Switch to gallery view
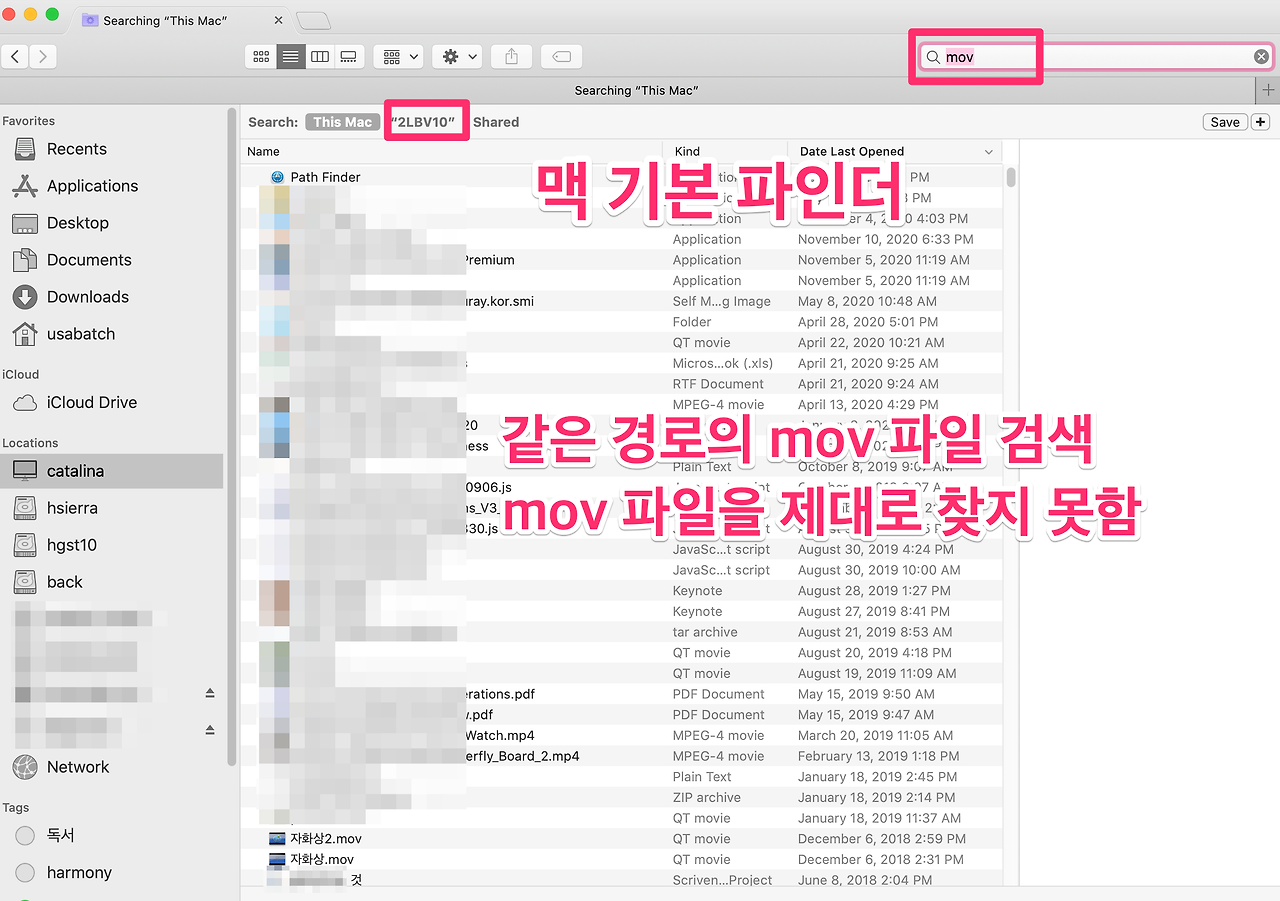This screenshot has width=1280, height=901. tap(348, 56)
